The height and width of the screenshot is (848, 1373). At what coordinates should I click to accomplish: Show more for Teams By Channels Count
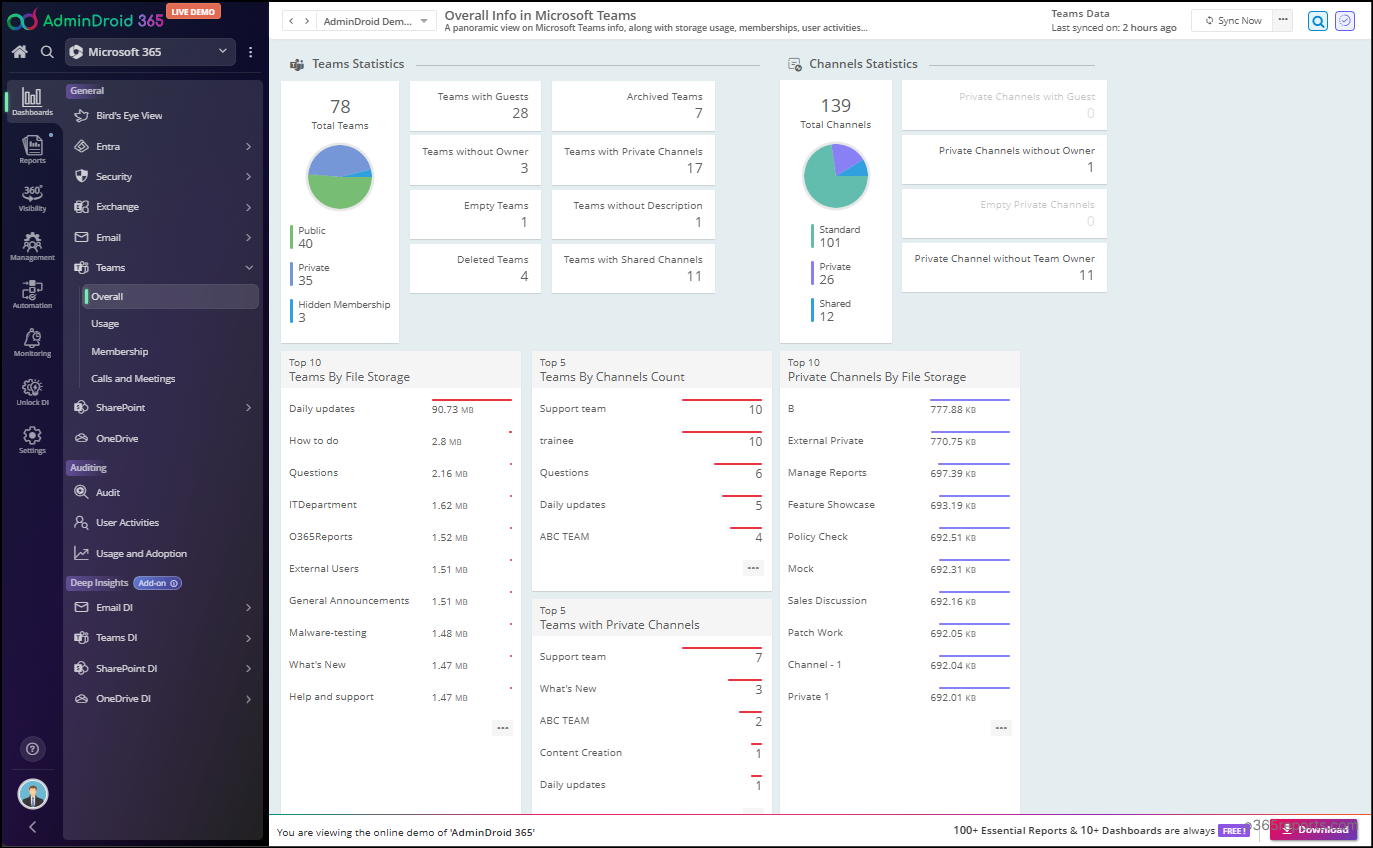click(x=753, y=568)
